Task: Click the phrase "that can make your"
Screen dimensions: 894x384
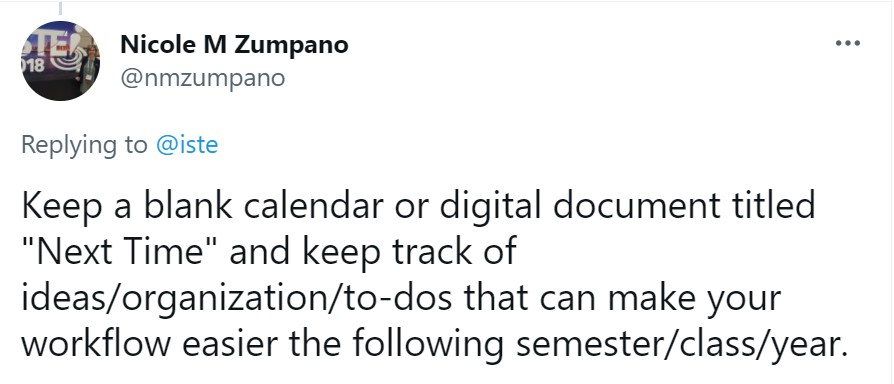Action: pyautogui.click(x=622, y=300)
